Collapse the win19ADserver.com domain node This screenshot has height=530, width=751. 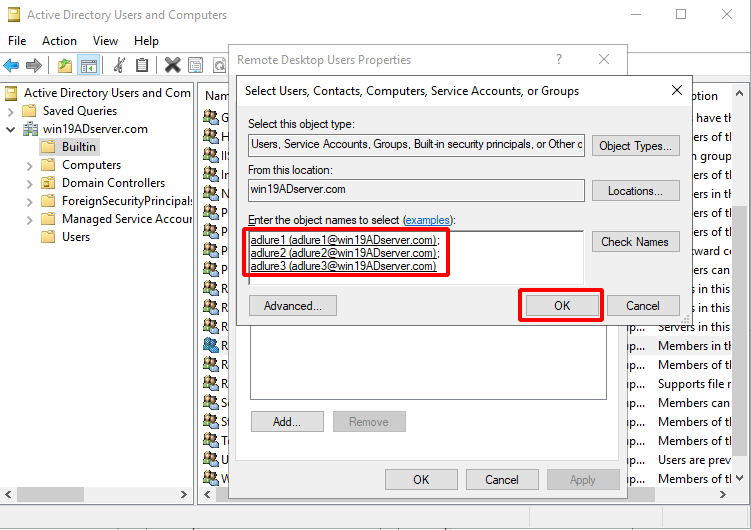[11, 129]
